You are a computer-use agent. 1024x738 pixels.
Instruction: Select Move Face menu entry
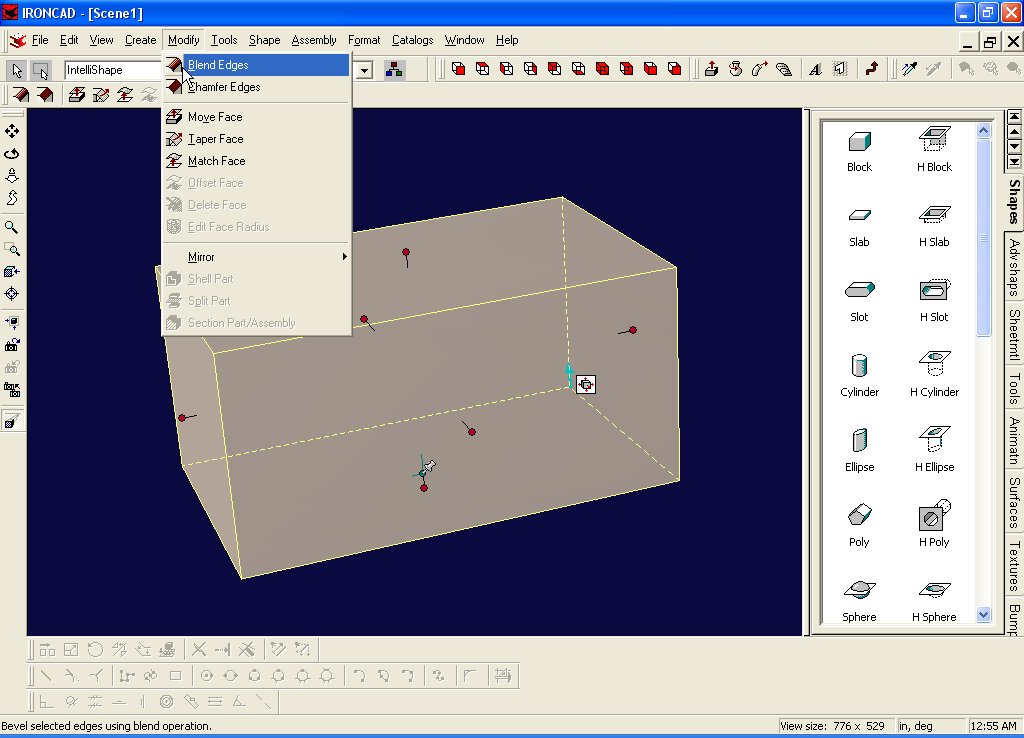pyautogui.click(x=256, y=117)
